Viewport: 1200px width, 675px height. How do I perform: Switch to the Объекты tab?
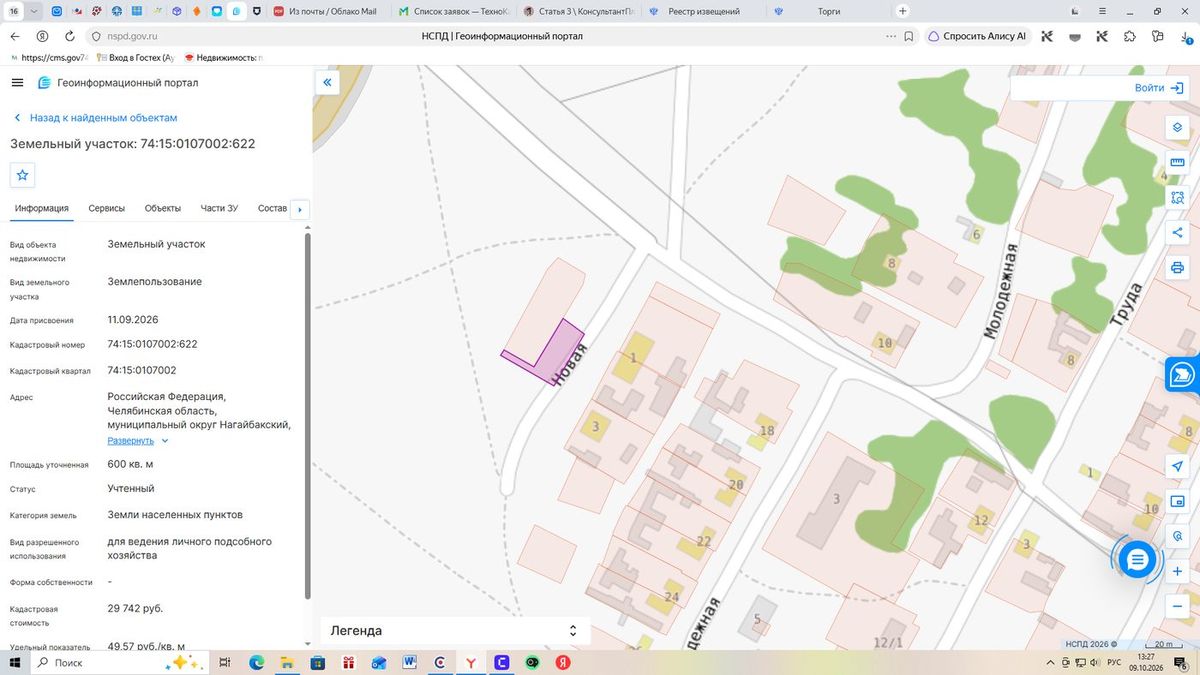(x=163, y=208)
